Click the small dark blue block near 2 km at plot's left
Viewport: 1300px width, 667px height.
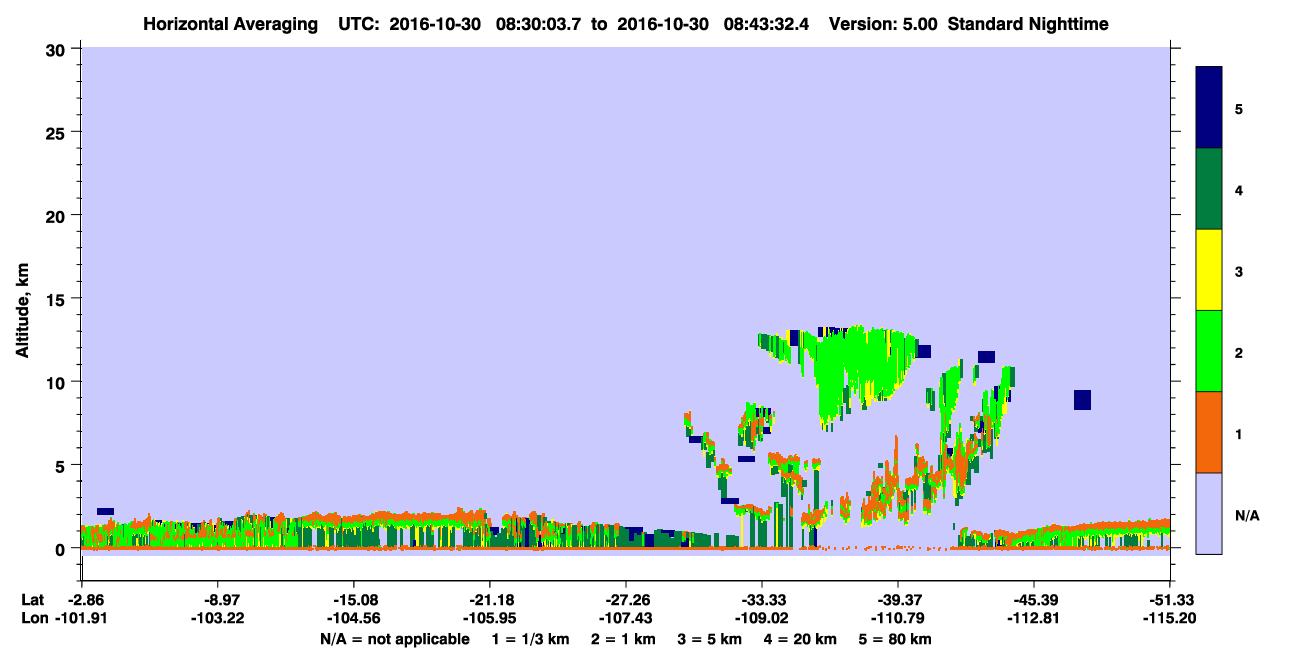click(105, 511)
